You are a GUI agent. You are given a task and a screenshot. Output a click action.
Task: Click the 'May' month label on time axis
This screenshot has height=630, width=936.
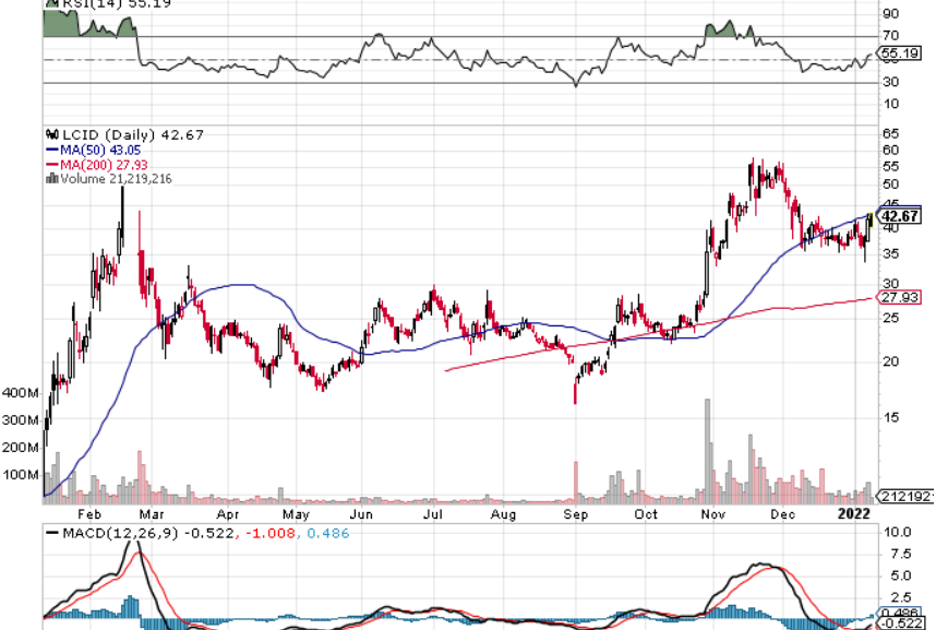coord(295,514)
